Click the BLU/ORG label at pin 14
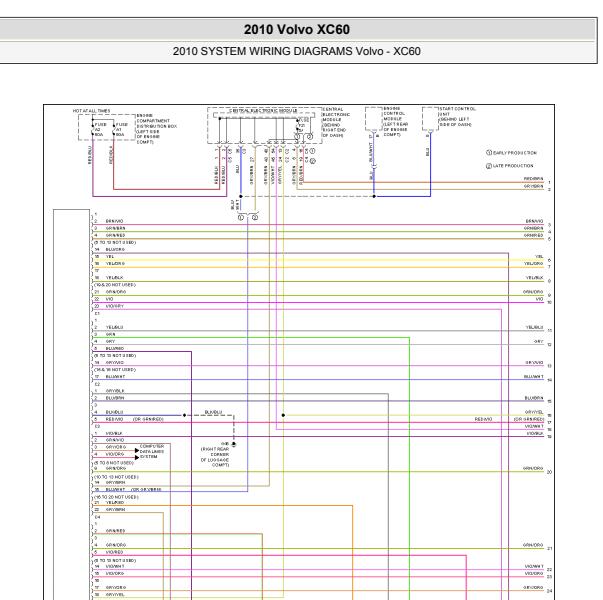Screen dimensions: 603x600 click(115, 249)
